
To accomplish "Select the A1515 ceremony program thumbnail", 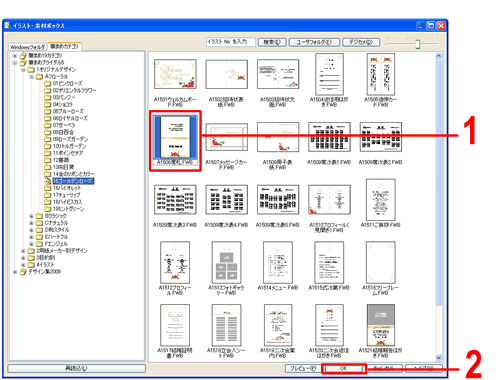I will coord(329,263).
